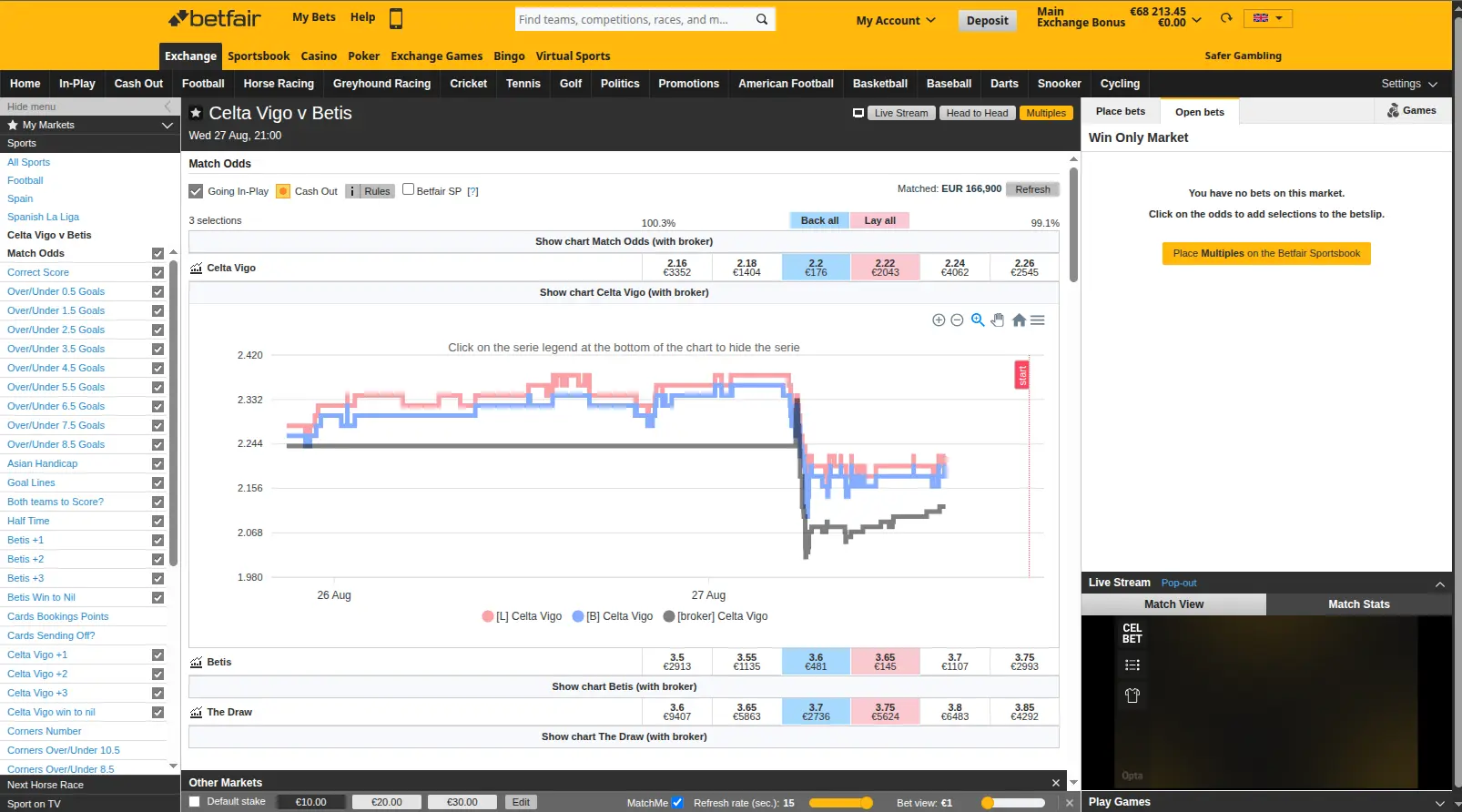This screenshot has width=1462, height=812.
Task: Click Place Multiples on the Betfair Sportsbook
Action: [x=1266, y=253]
